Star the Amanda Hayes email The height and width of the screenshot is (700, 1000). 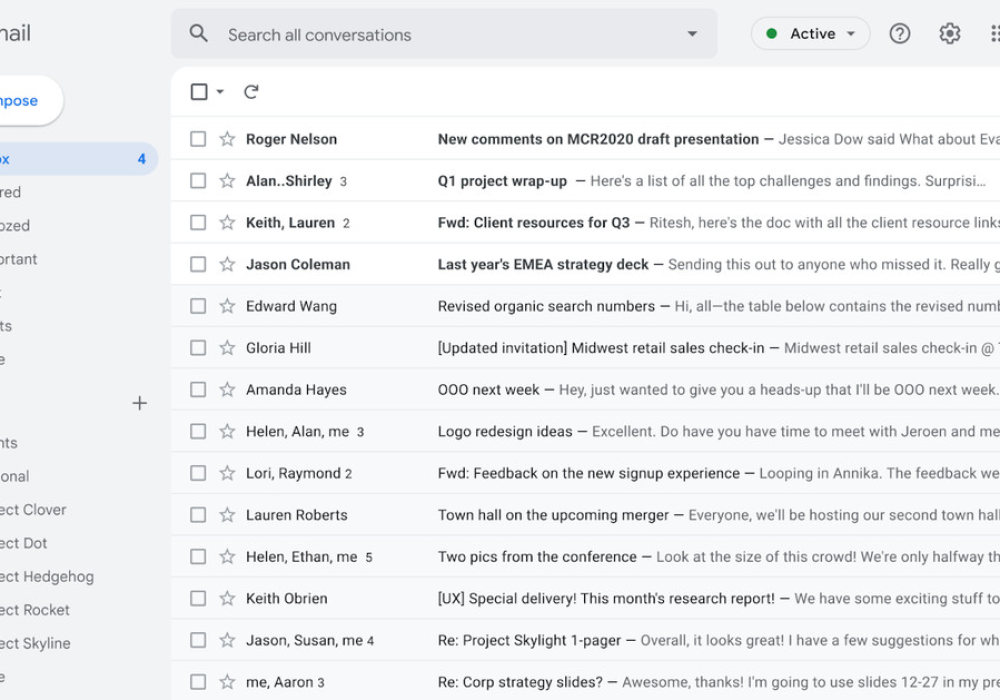(x=227, y=390)
